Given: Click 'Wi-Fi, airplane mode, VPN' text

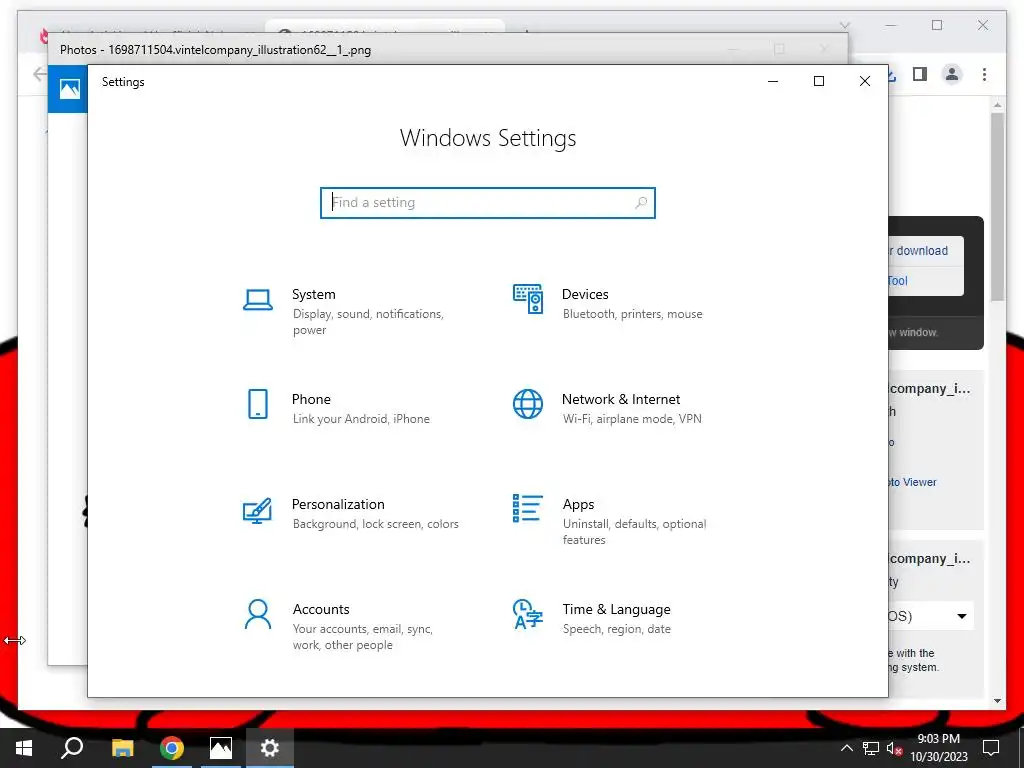Looking at the screenshot, I should coord(632,419).
